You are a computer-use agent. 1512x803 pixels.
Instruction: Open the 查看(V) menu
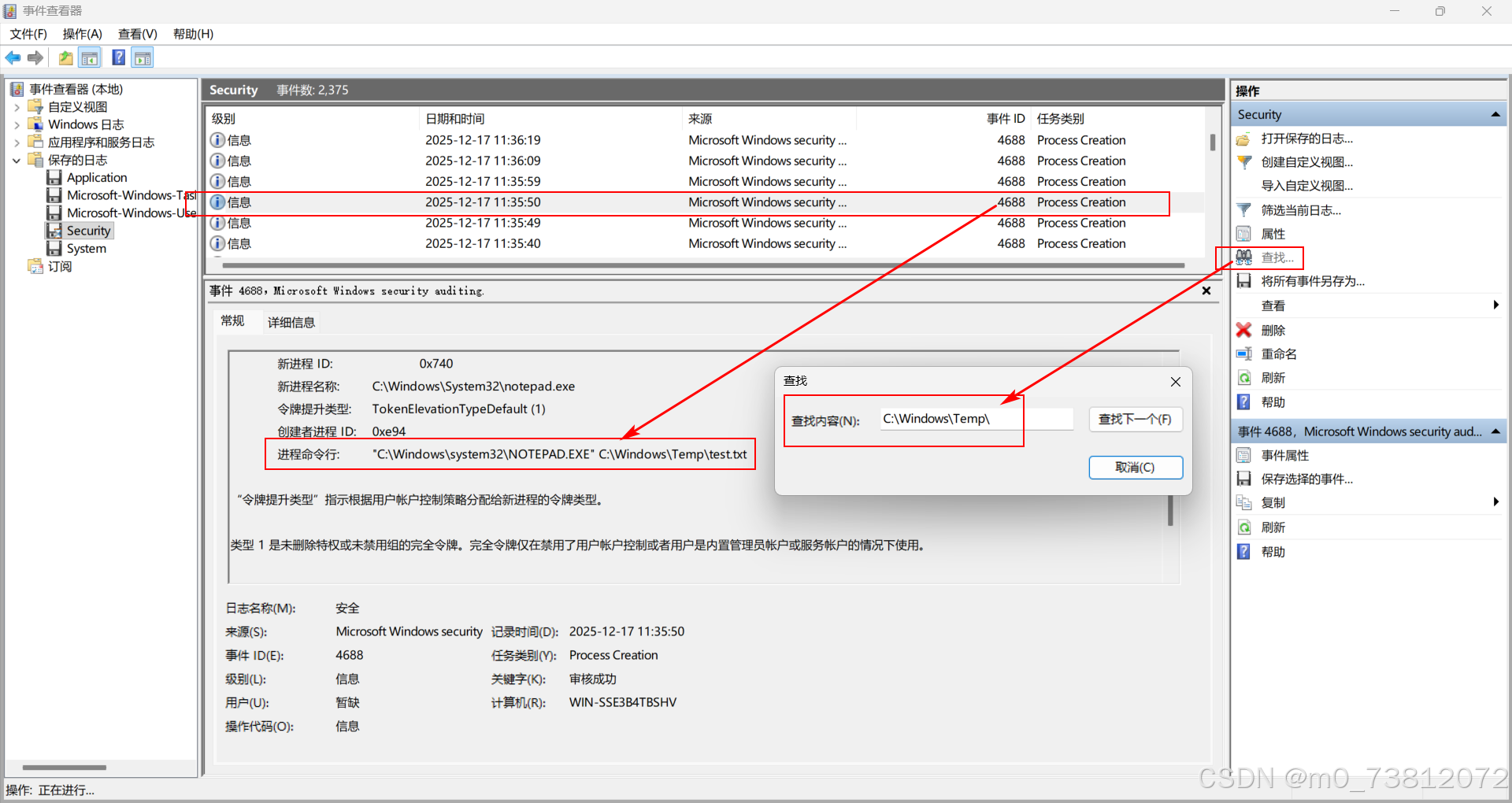[138, 34]
